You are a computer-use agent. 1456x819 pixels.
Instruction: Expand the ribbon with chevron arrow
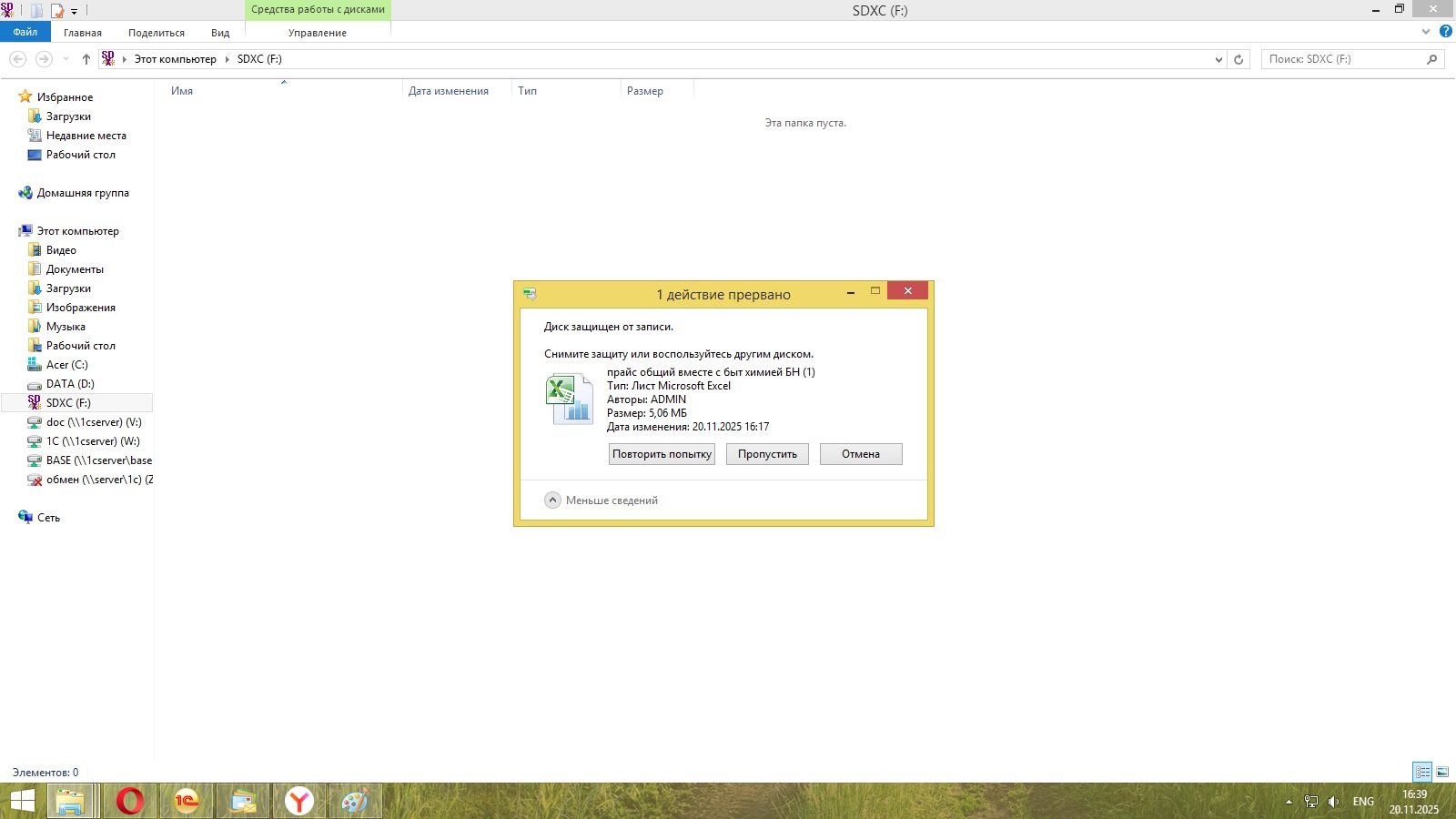[x=1426, y=32]
